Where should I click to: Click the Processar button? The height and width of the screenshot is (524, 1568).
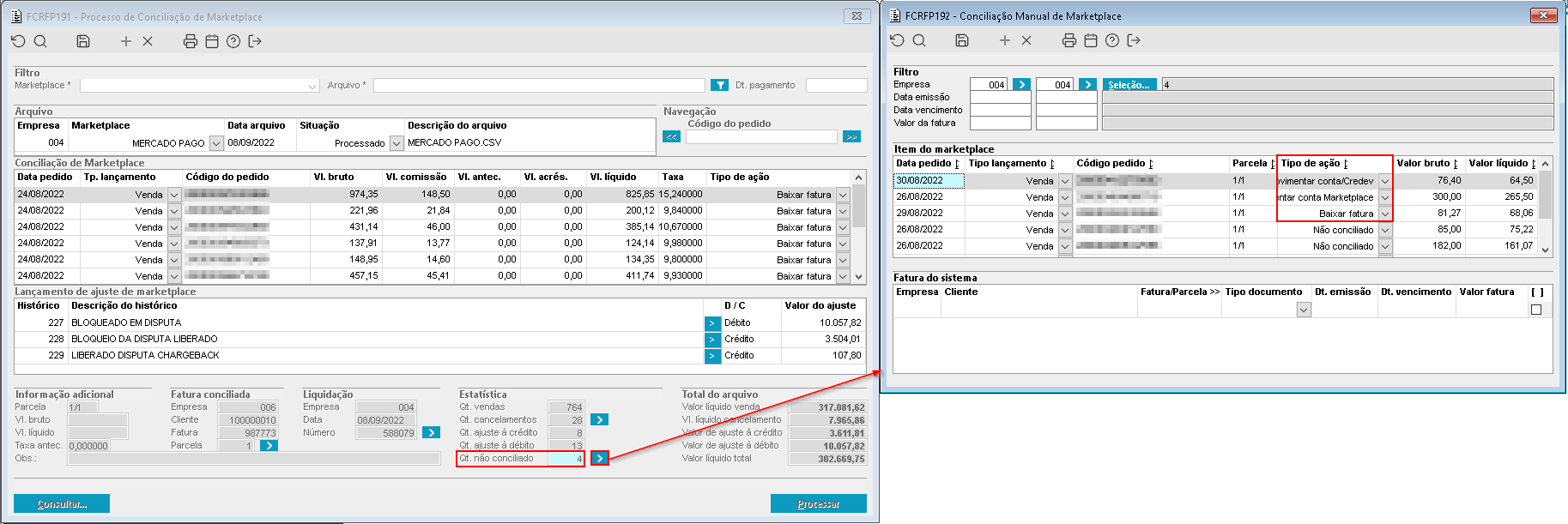click(819, 503)
